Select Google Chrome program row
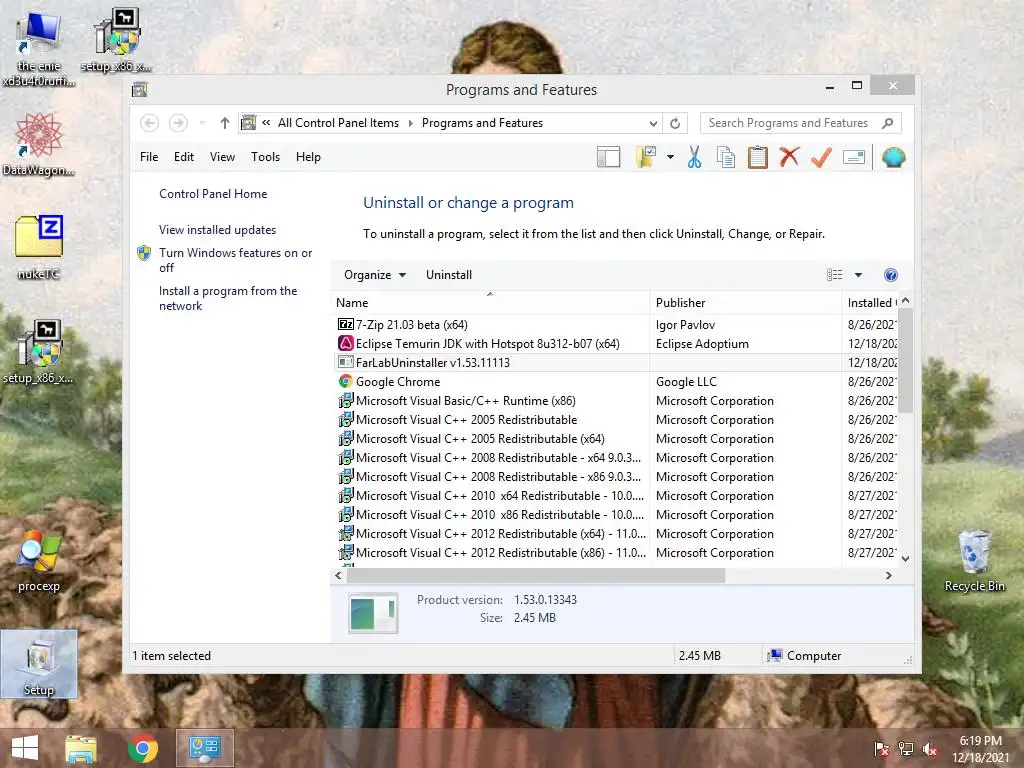This screenshot has width=1024, height=768. coord(614,381)
